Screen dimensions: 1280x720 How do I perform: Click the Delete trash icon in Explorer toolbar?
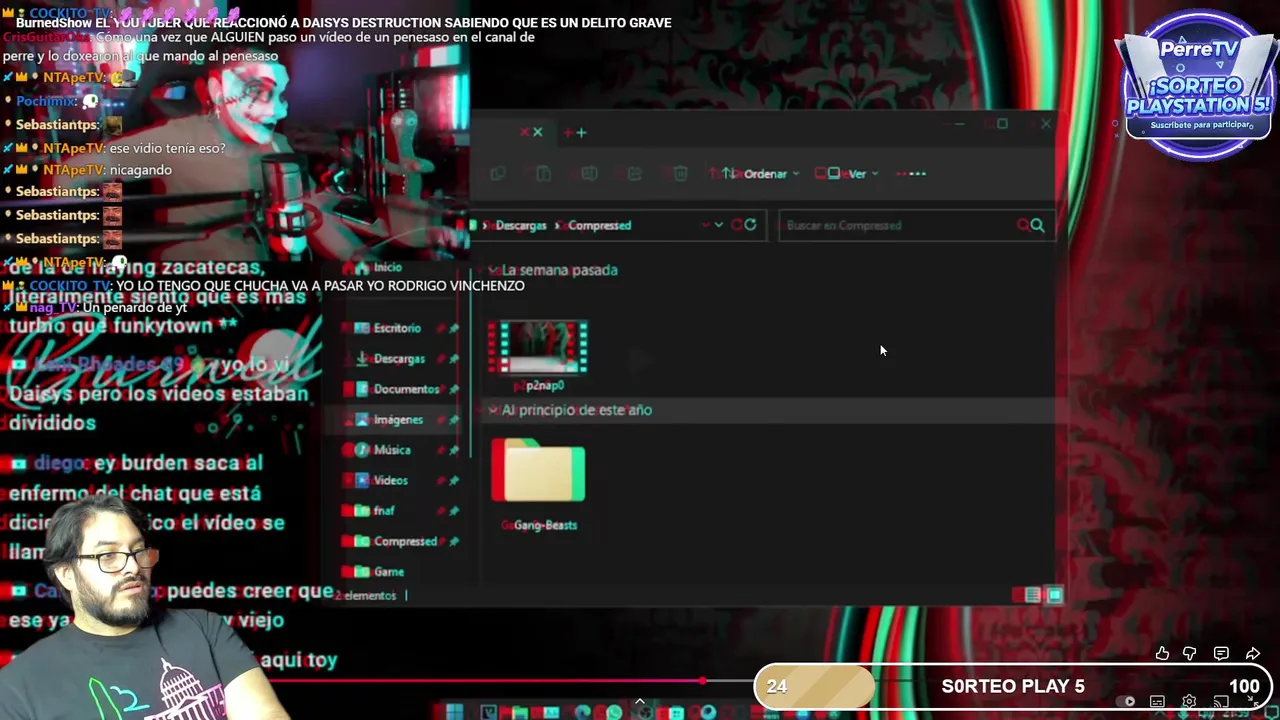[x=681, y=174]
